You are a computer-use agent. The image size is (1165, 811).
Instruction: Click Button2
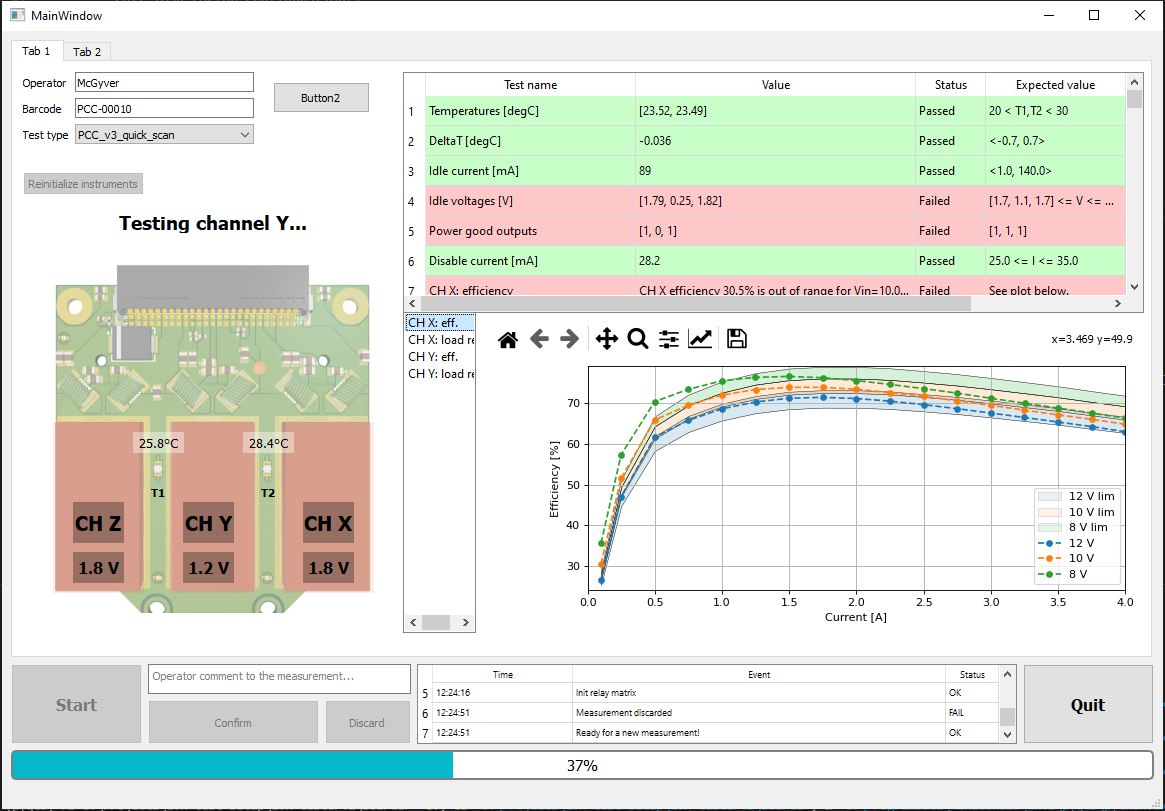321,98
